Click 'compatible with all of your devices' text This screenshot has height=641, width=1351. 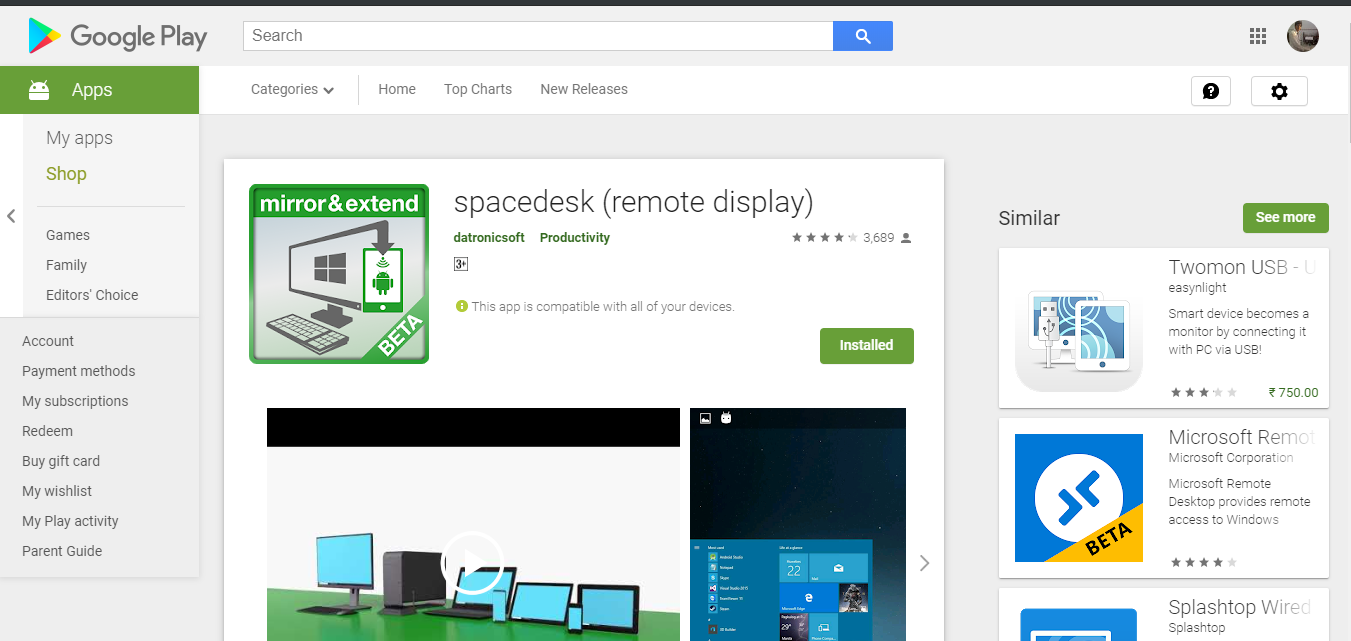pos(604,306)
